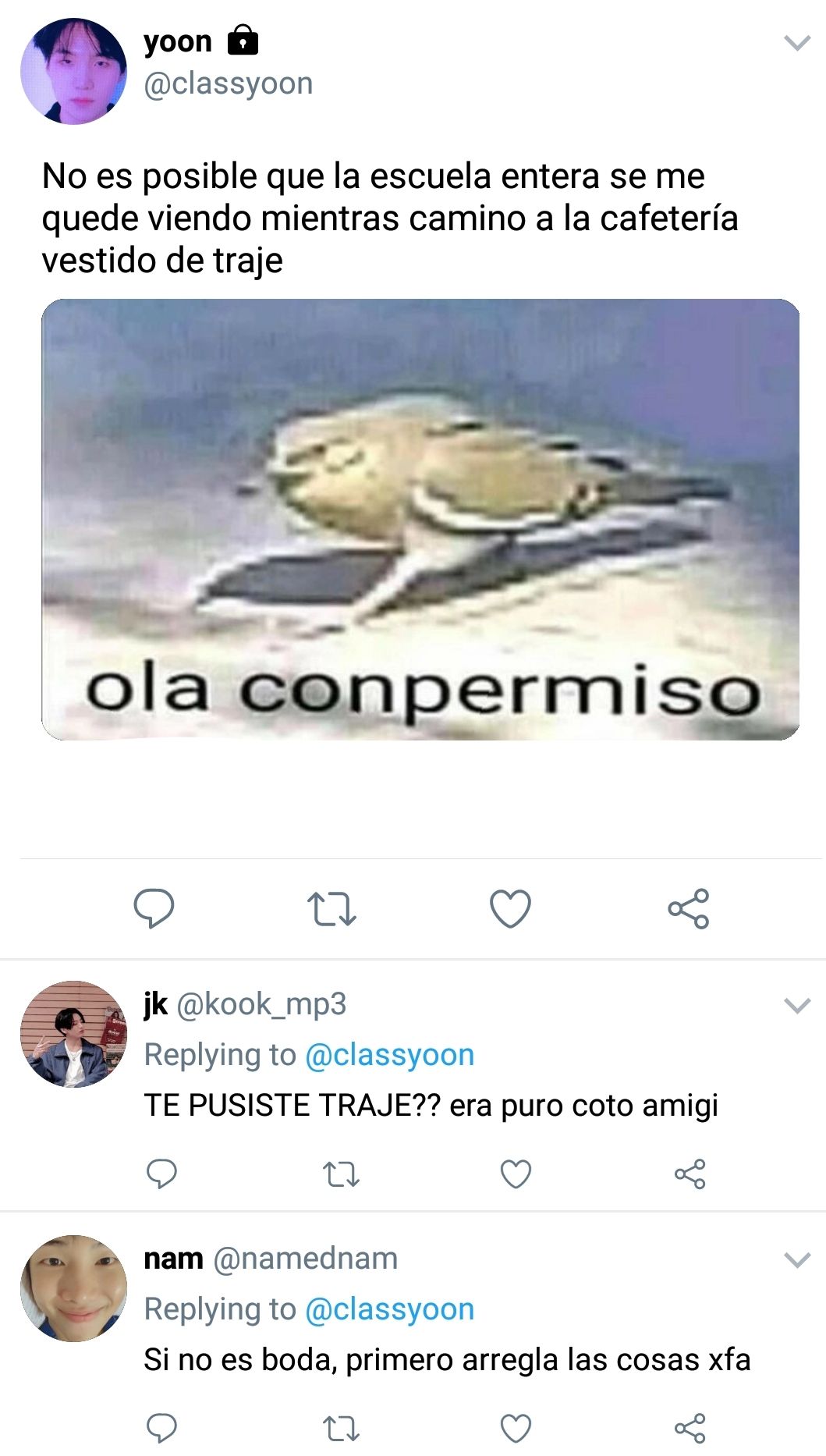This screenshot has width=826, height=1456.
Task: Reply to nam's comment
Action: coord(162,1428)
